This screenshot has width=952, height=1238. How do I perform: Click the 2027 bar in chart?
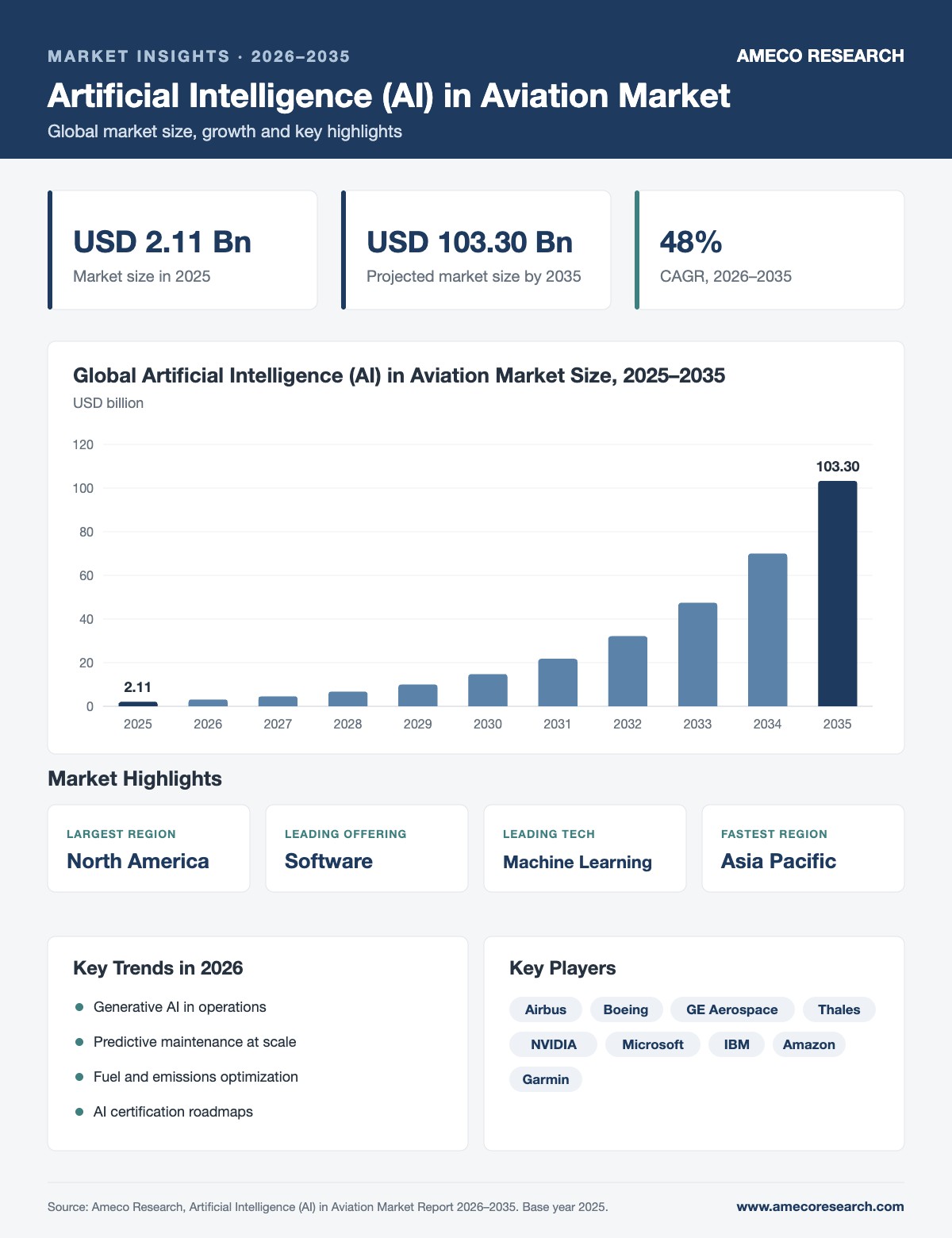tap(278, 702)
